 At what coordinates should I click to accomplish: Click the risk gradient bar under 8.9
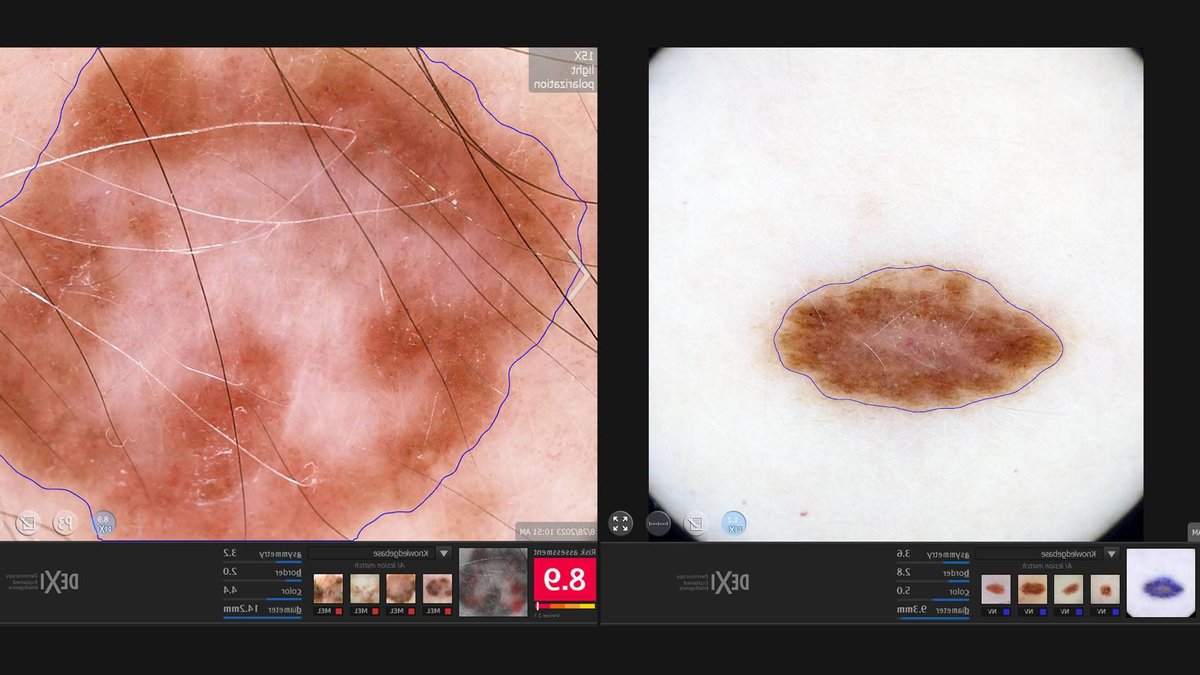(565, 606)
